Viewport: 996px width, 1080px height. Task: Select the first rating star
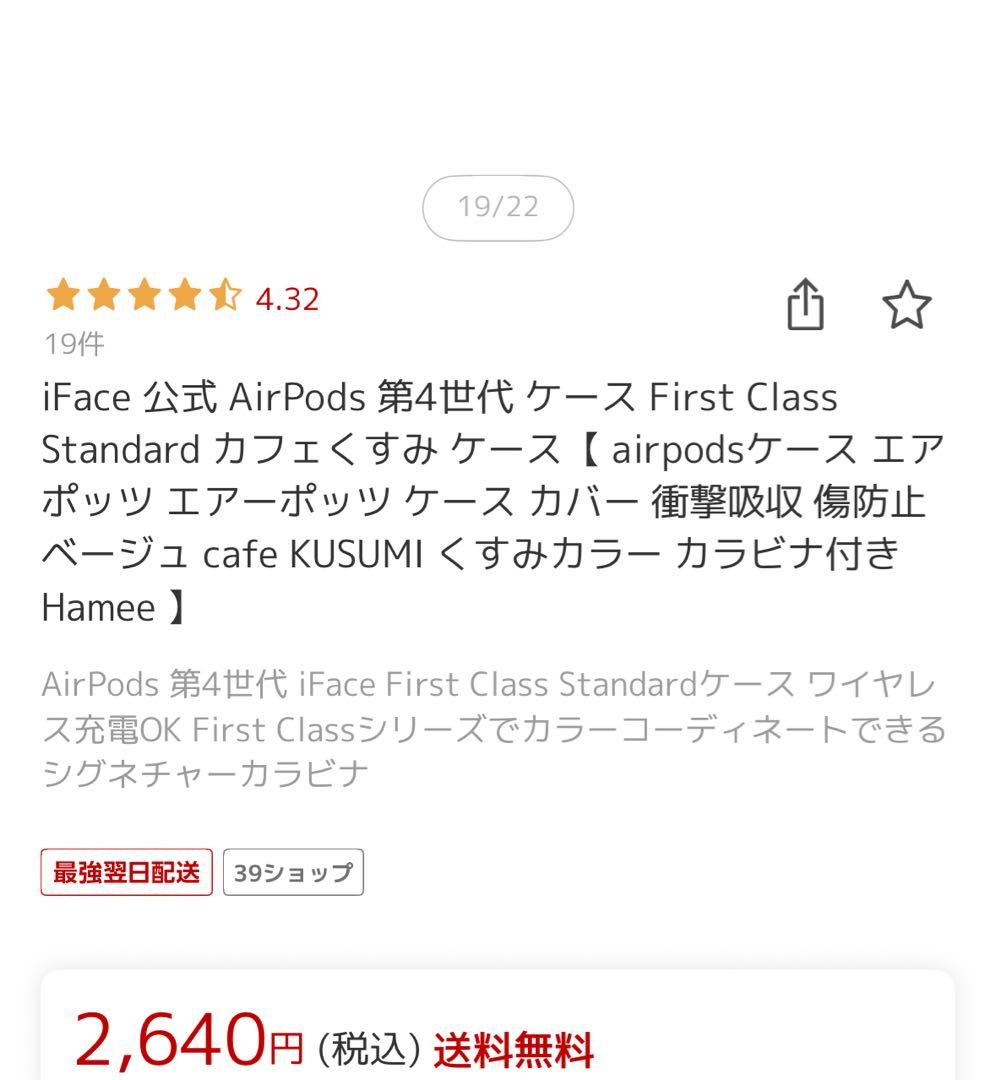click(x=62, y=297)
